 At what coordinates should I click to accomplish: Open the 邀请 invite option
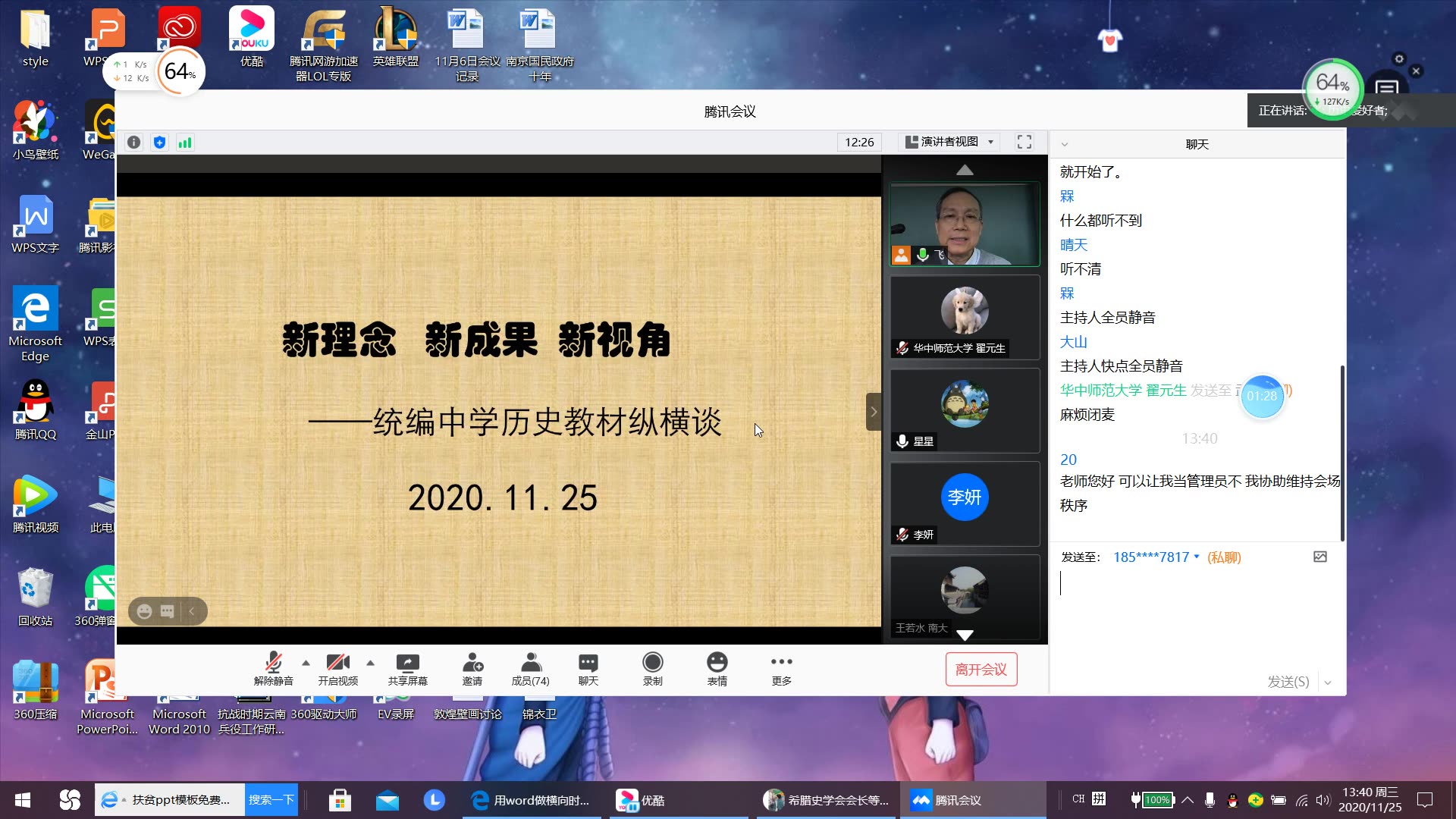[x=472, y=669]
